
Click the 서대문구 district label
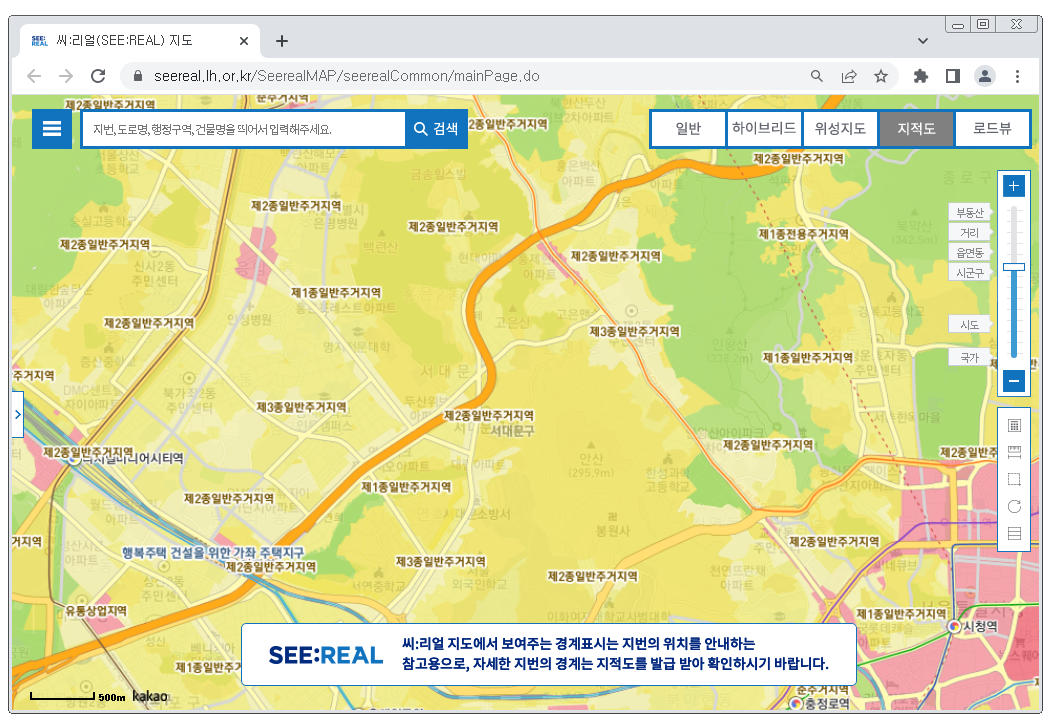point(512,430)
